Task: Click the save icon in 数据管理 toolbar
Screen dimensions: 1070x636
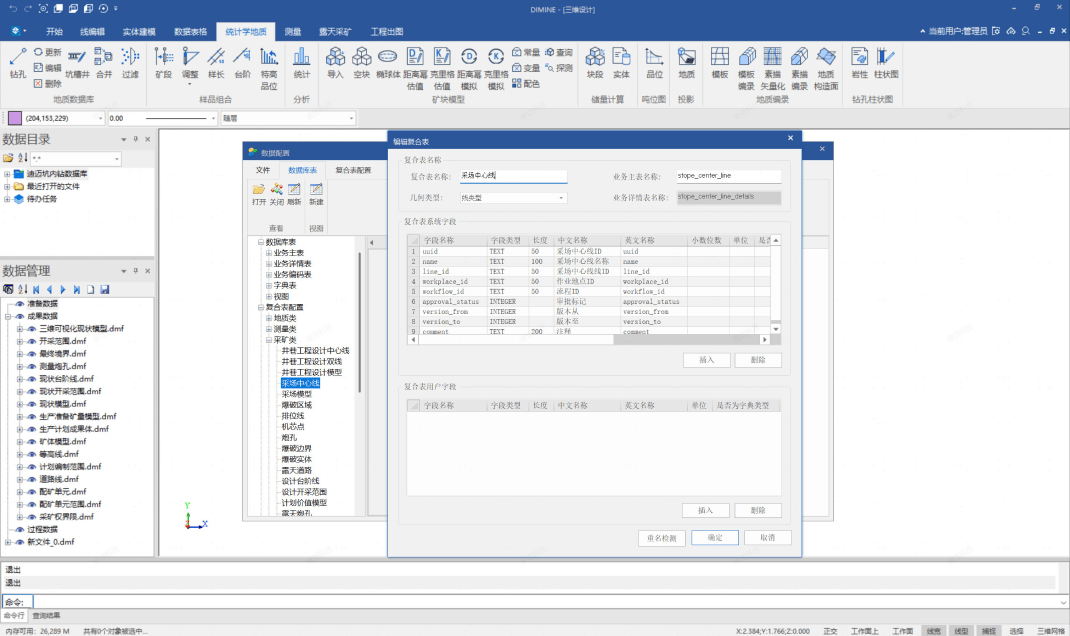Action: click(x=104, y=289)
